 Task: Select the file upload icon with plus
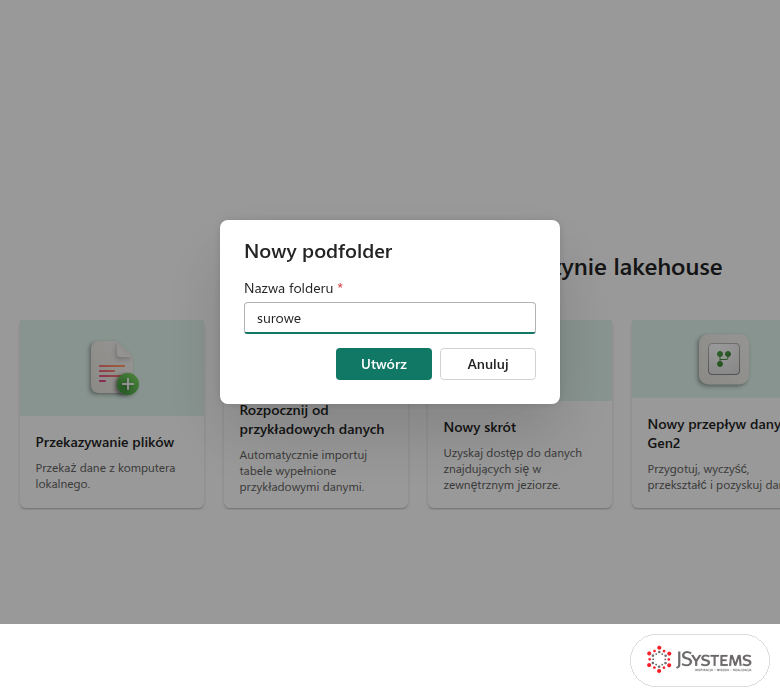click(x=114, y=368)
